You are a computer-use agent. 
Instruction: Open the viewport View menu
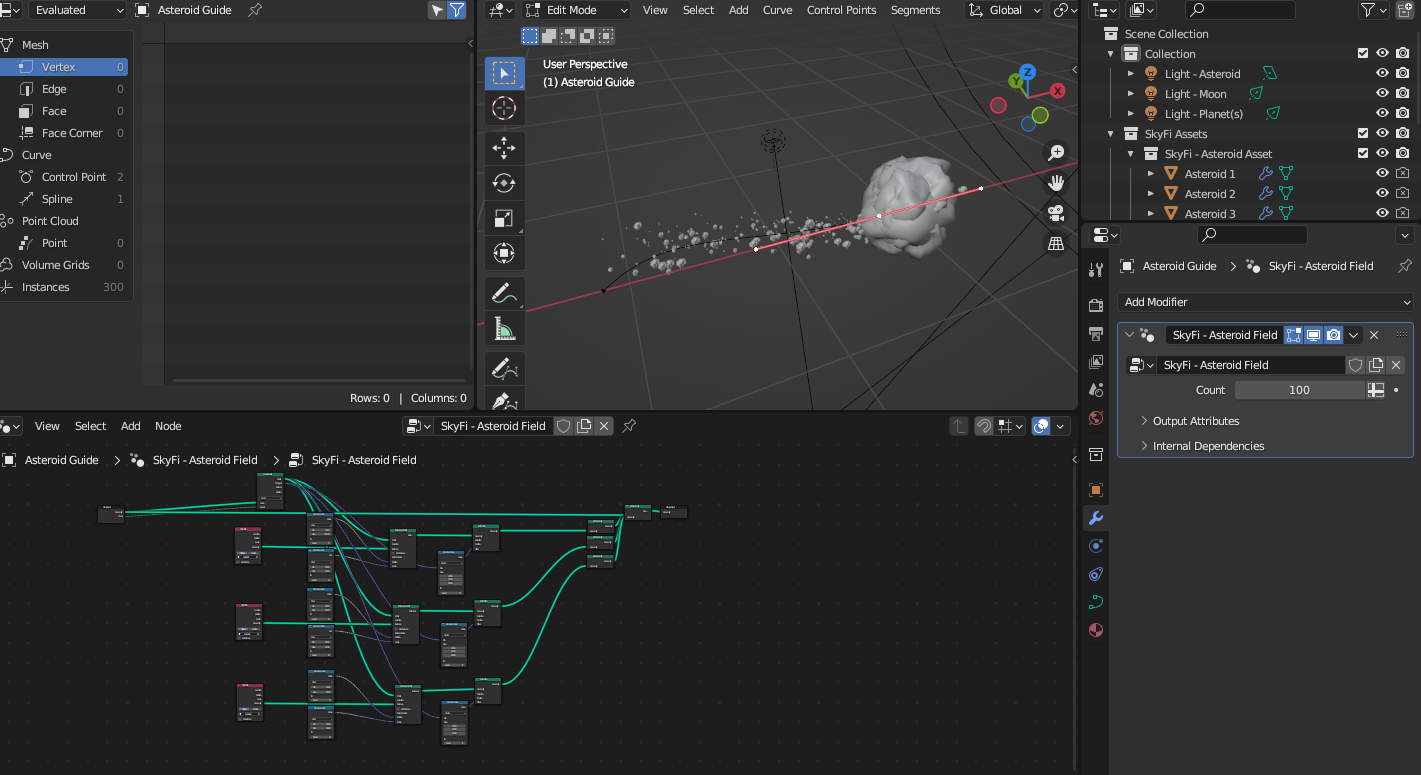click(655, 10)
